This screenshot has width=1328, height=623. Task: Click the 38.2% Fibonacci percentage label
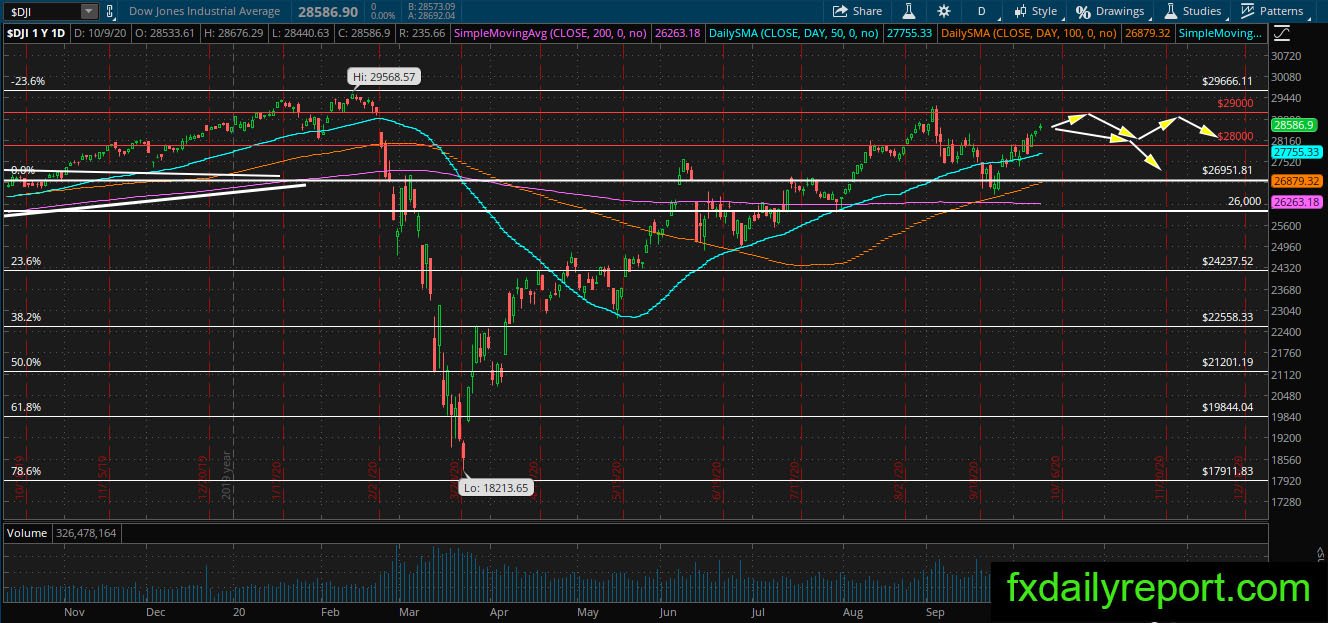point(25,317)
